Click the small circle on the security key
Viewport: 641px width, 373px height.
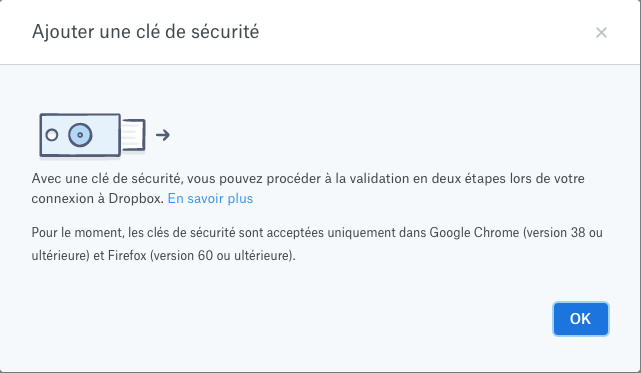point(52,135)
